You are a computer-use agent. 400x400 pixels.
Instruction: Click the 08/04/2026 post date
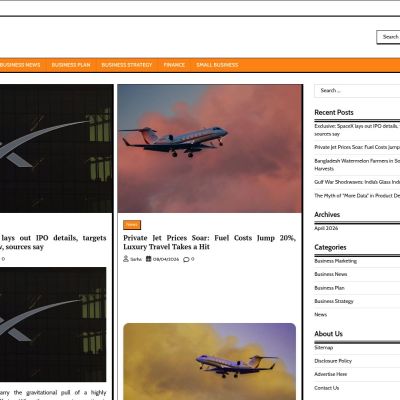(x=166, y=259)
